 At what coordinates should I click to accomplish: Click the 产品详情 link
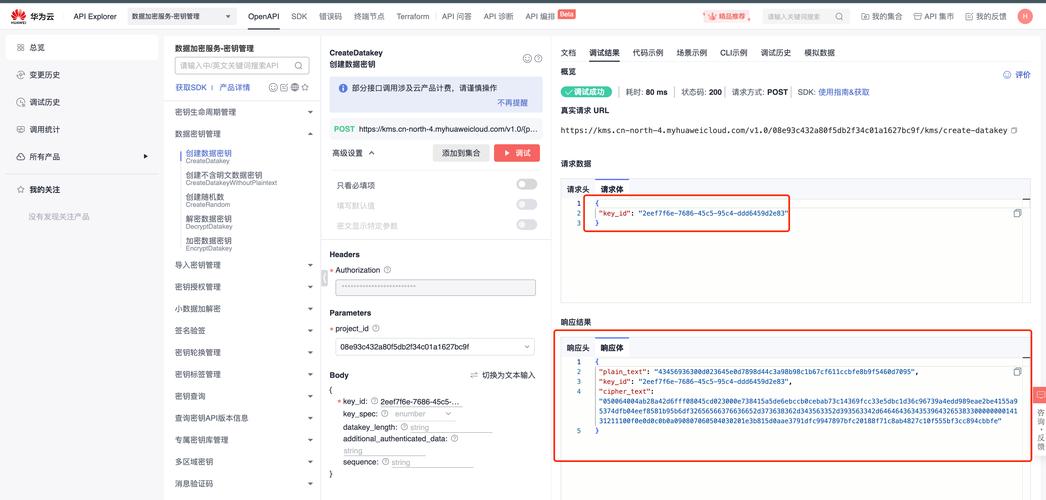[x=235, y=87]
